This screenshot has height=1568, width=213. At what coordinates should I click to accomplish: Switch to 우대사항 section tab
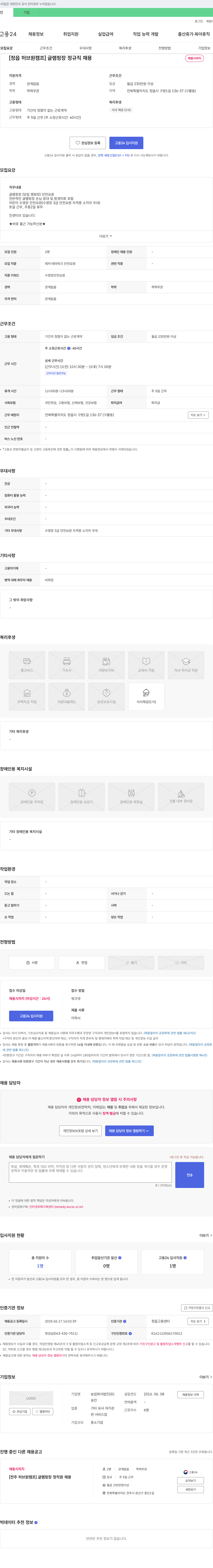(85, 48)
